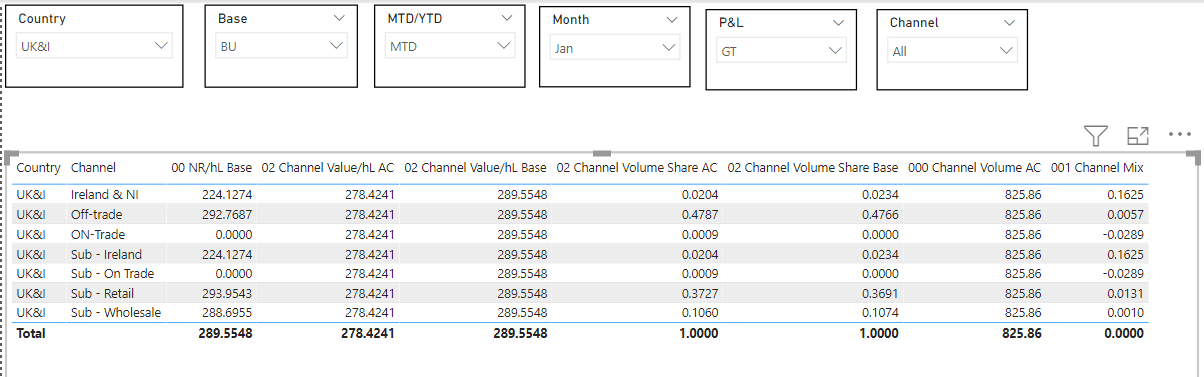1204x377 pixels.
Task: Expand the Month slicer header chevron
Action: click(x=672, y=20)
